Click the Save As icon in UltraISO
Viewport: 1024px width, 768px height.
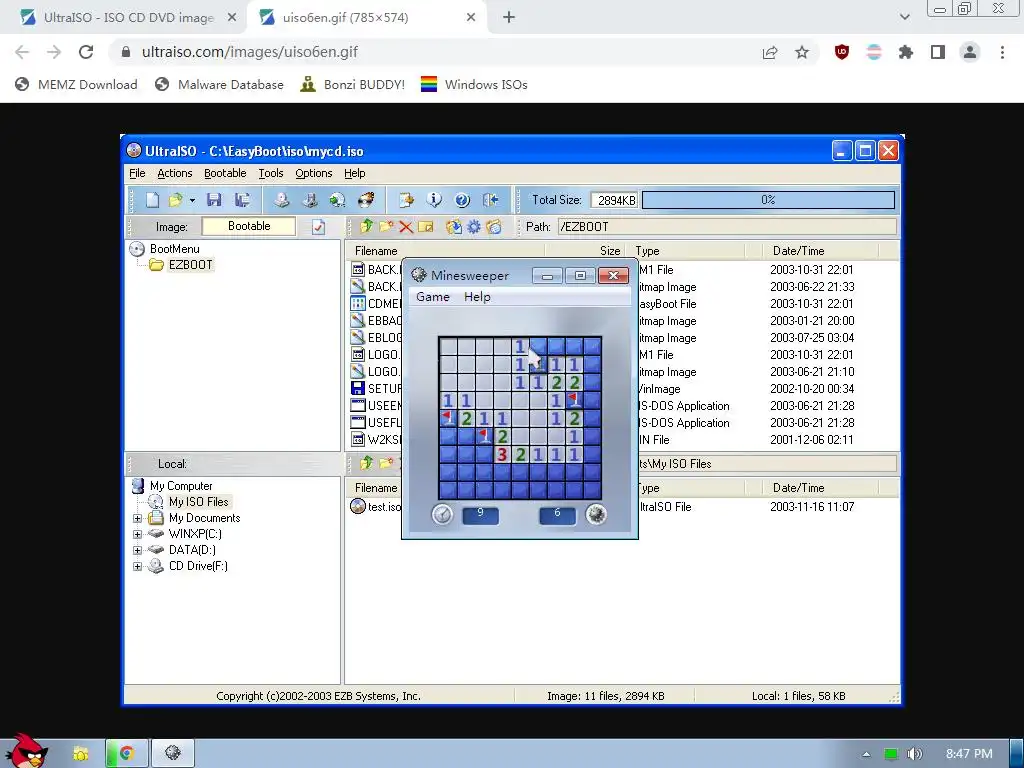pos(242,200)
